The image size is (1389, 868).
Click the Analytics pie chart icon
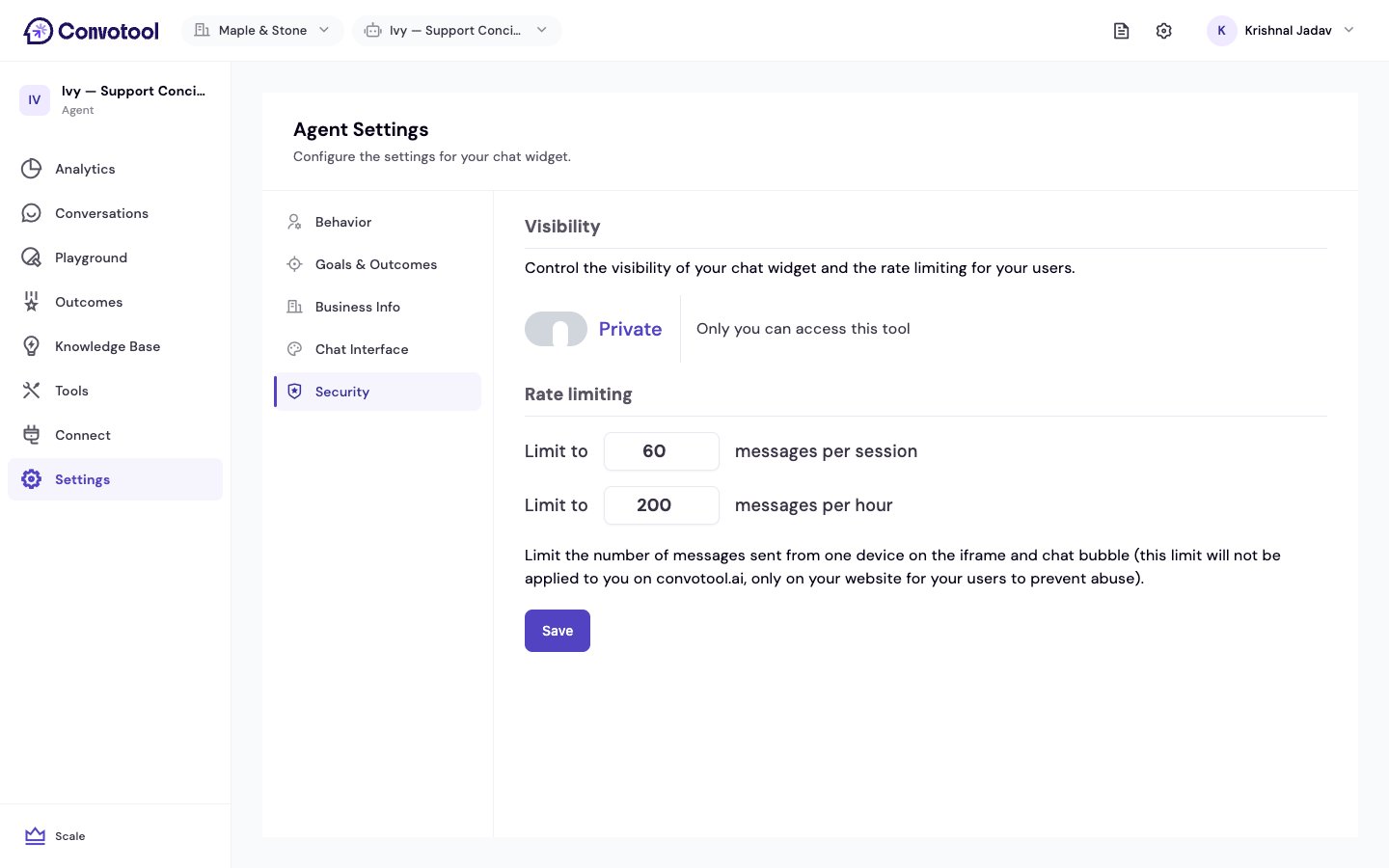[x=32, y=169]
